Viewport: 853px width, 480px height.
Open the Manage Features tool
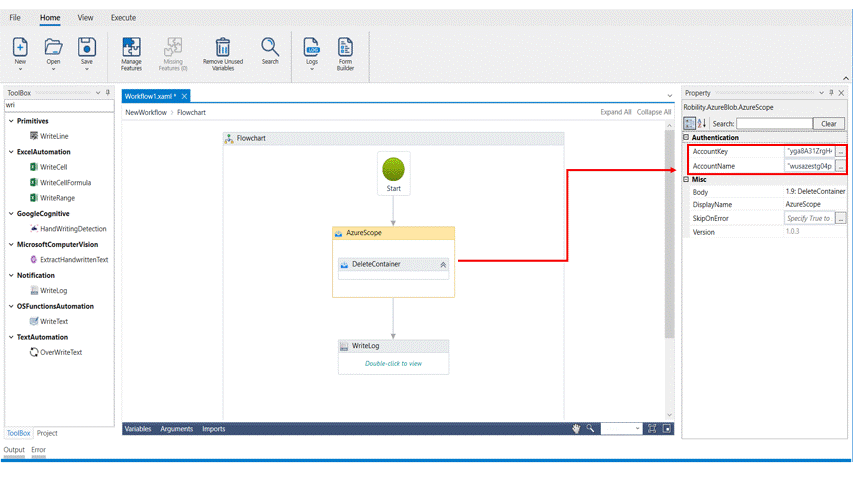click(131, 47)
